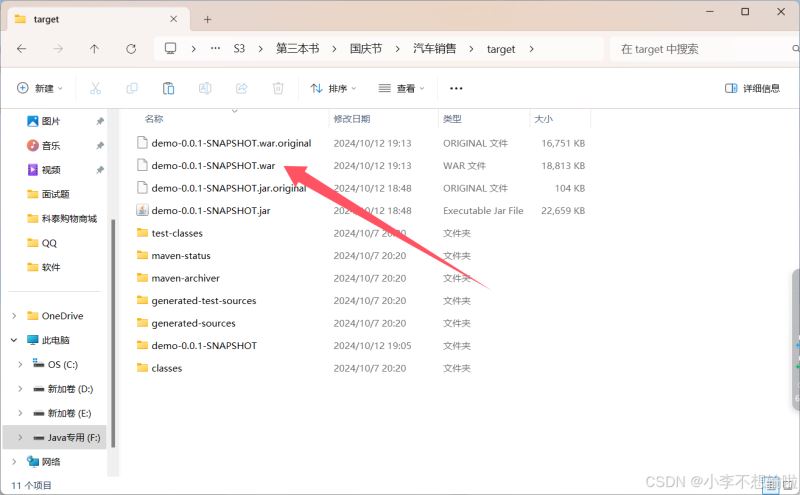Sort by 大小 column header
This screenshot has width=800, height=495.
[x=543, y=119]
